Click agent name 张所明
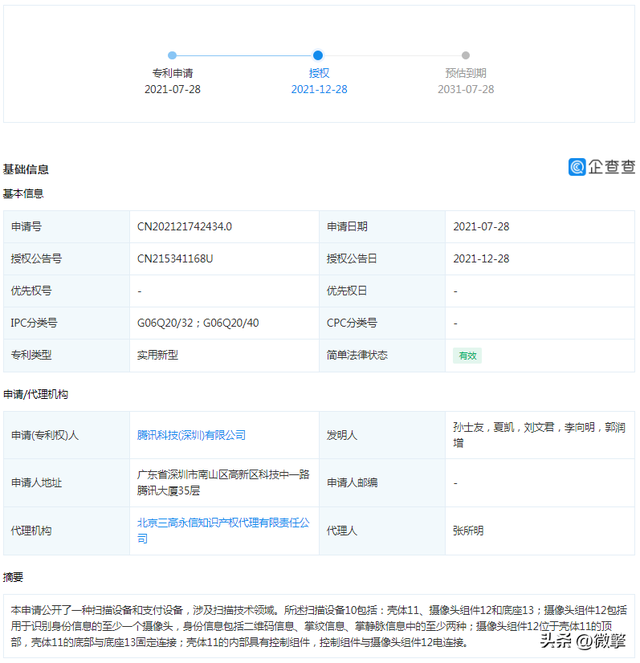Image resolution: width=640 pixels, height=663 pixels. [468, 530]
